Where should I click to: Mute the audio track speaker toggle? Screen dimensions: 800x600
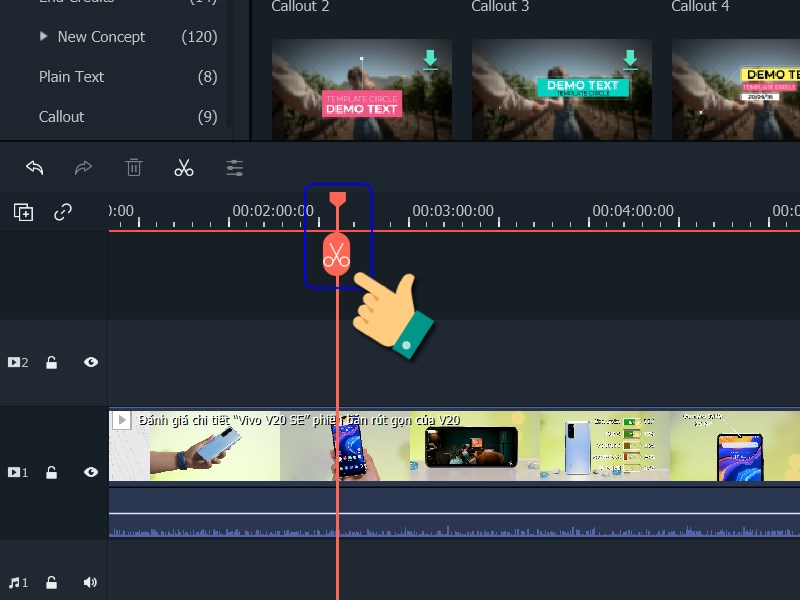tap(91, 582)
